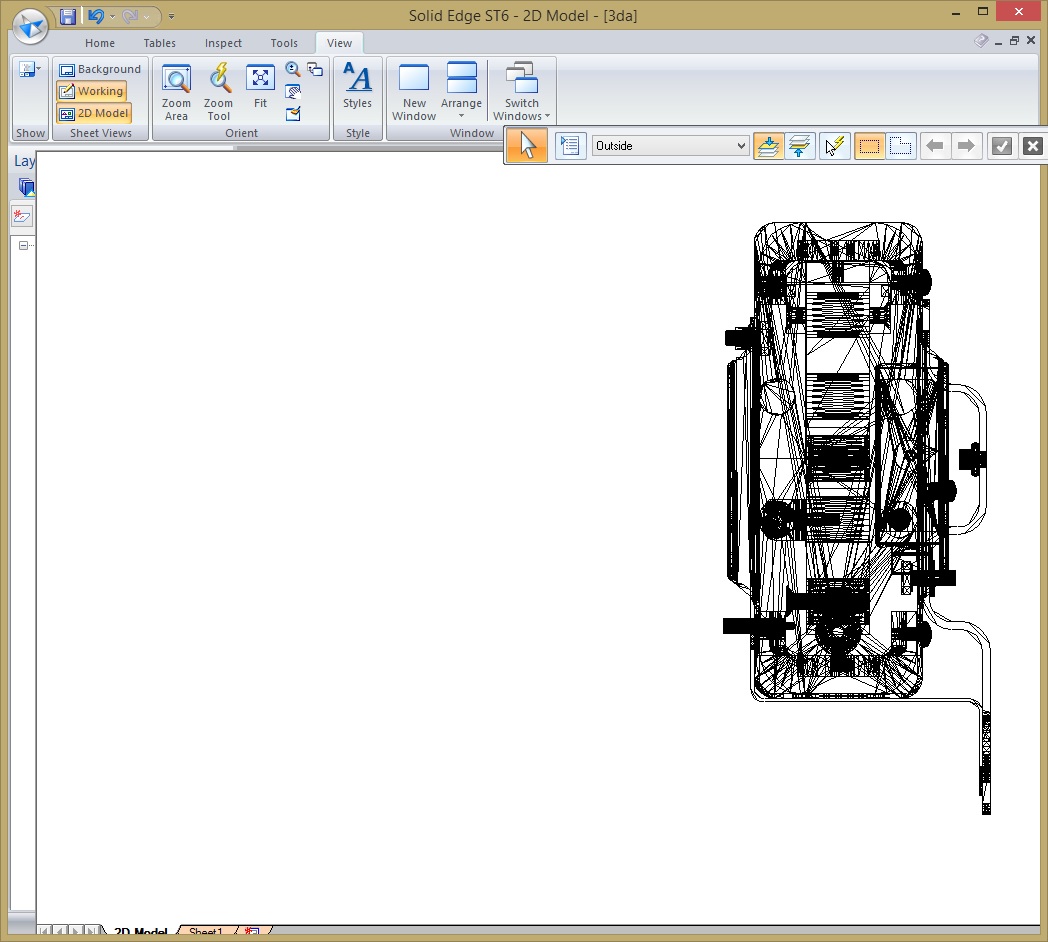Image resolution: width=1048 pixels, height=942 pixels.
Task: Go to last sheet tab arrow
Action: pos(92,931)
